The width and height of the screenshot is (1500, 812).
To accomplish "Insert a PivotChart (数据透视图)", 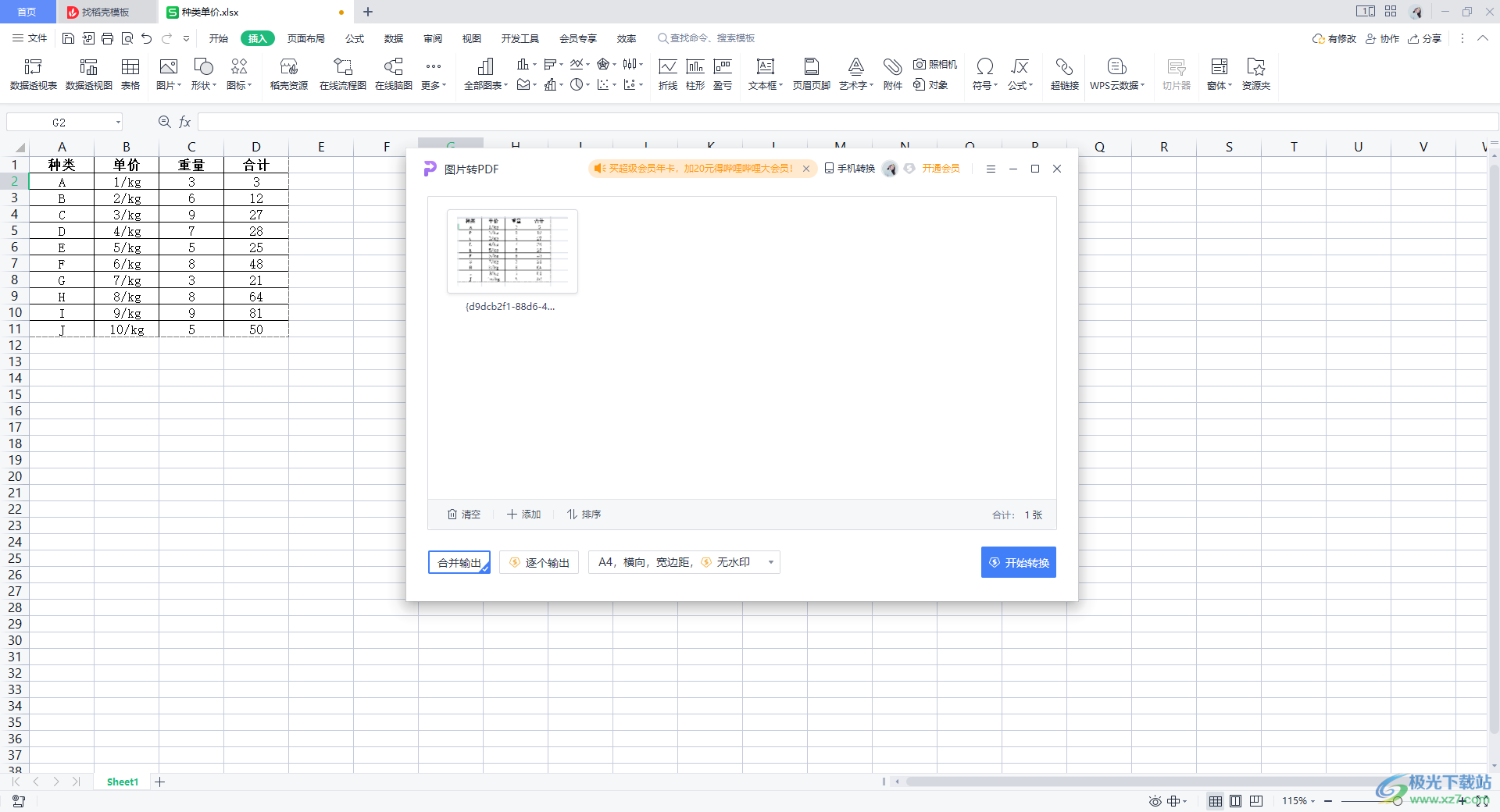I will (x=89, y=74).
